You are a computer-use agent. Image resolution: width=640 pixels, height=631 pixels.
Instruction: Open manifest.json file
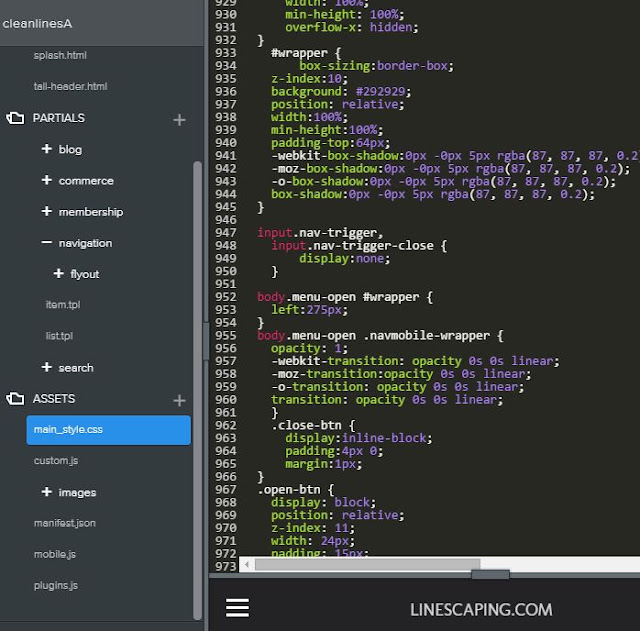(x=64, y=523)
